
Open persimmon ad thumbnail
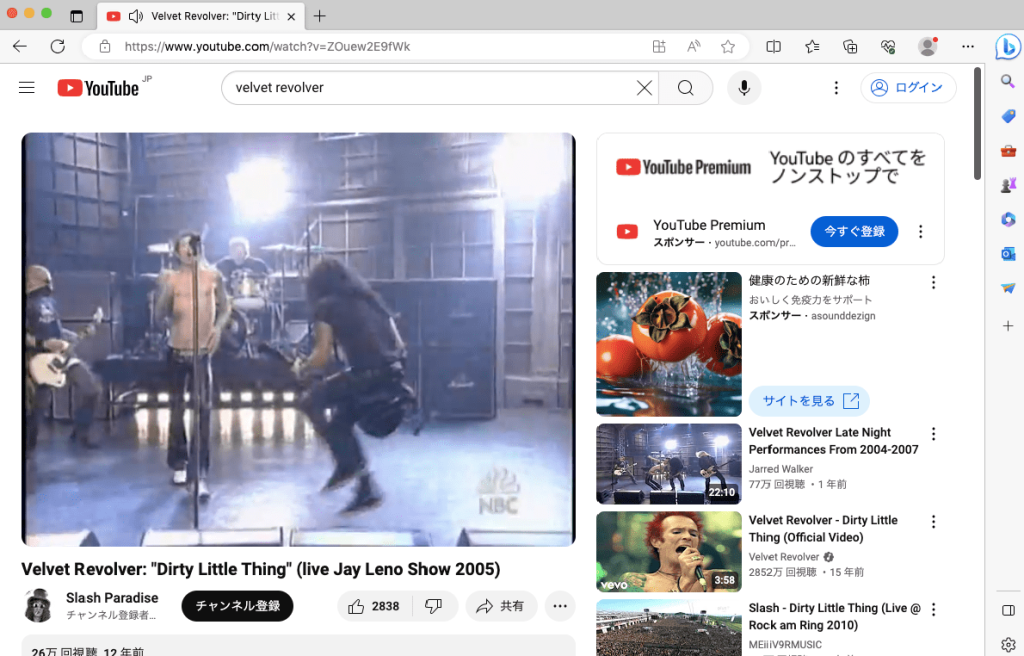(669, 344)
